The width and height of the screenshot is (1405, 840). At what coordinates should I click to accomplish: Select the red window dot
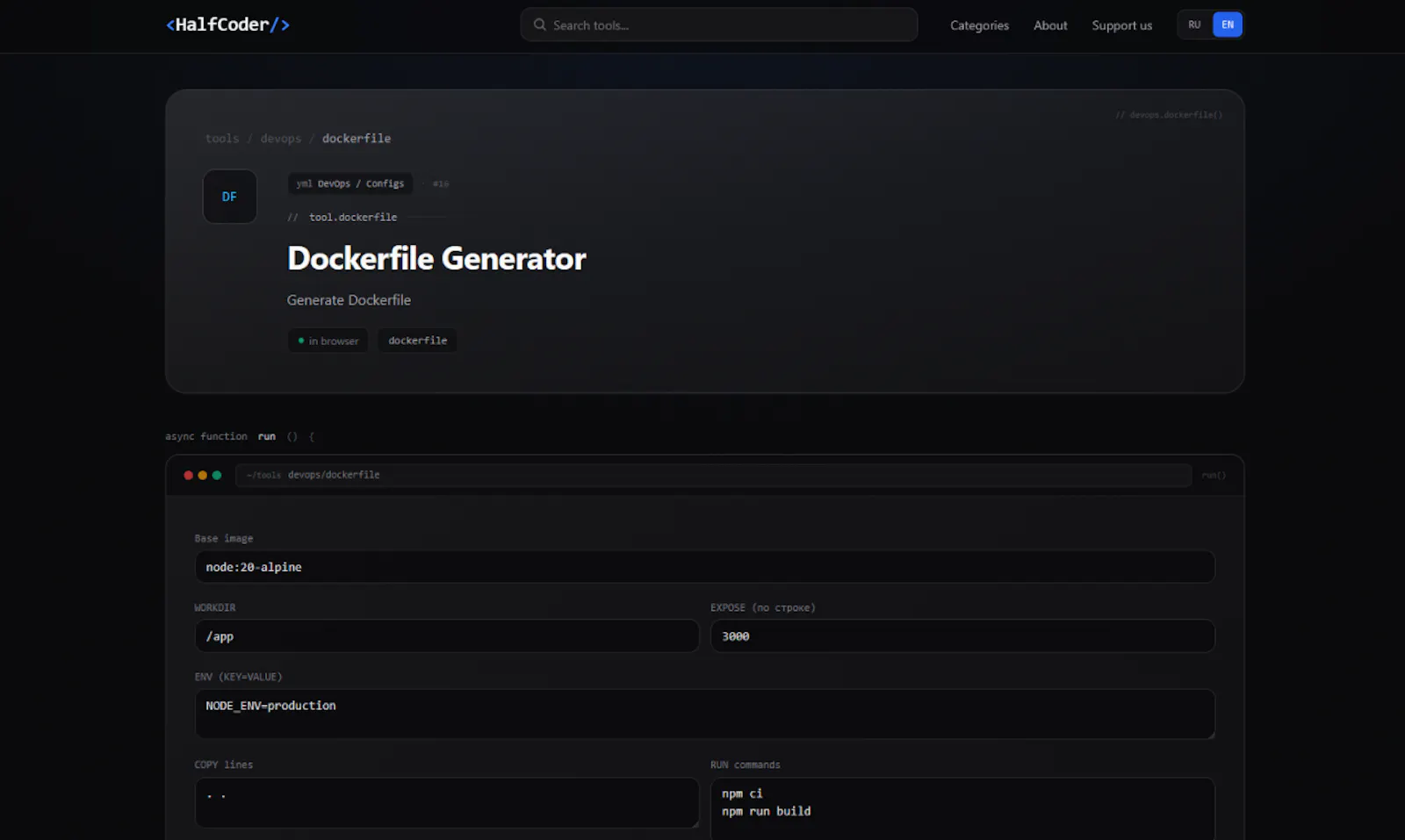click(x=188, y=475)
